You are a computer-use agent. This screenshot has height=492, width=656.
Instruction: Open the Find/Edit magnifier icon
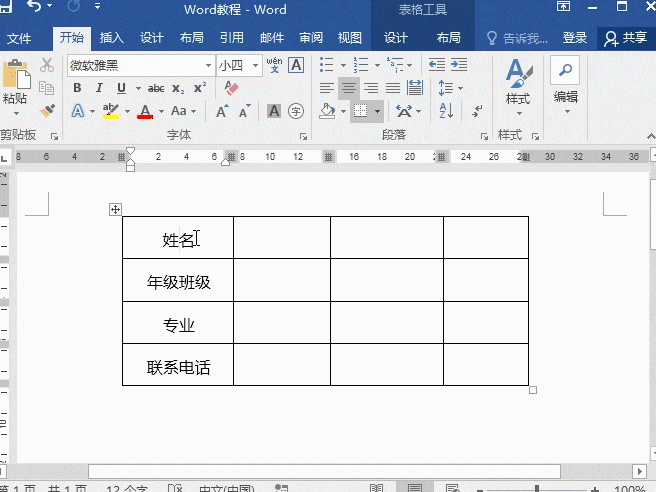[565, 70]
